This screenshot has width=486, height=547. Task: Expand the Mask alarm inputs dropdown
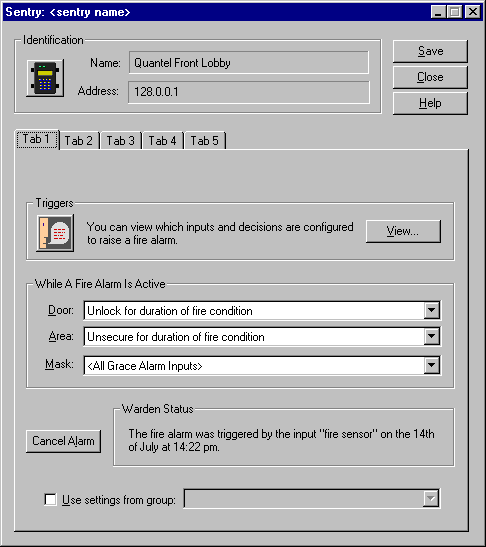click(x=432, y=365)
